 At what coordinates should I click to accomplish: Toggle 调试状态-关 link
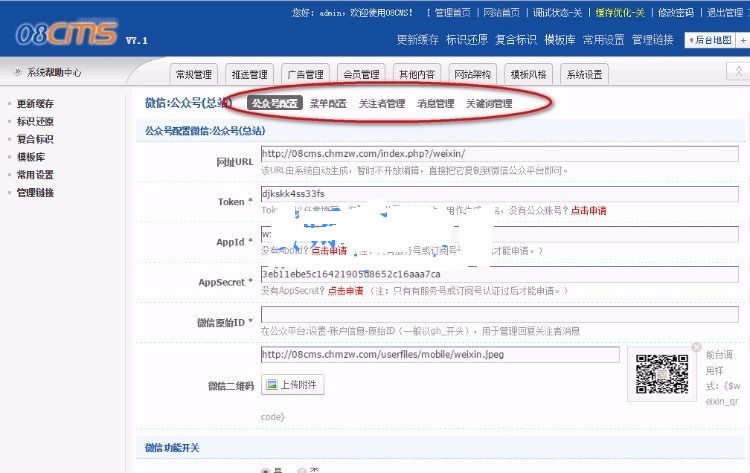[557, 13]
